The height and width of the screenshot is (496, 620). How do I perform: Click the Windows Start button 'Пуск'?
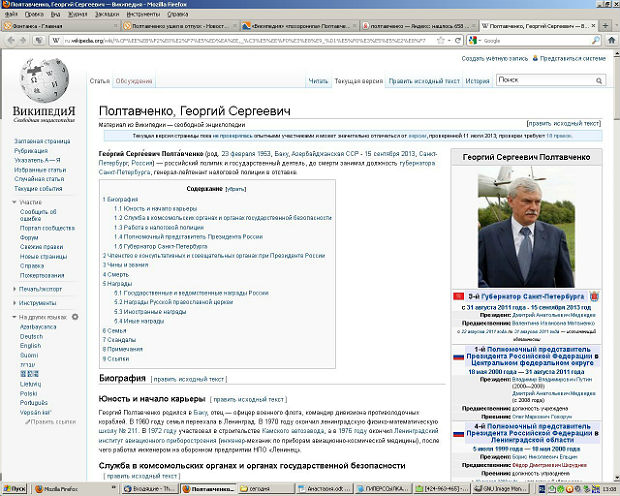(14, 488)
